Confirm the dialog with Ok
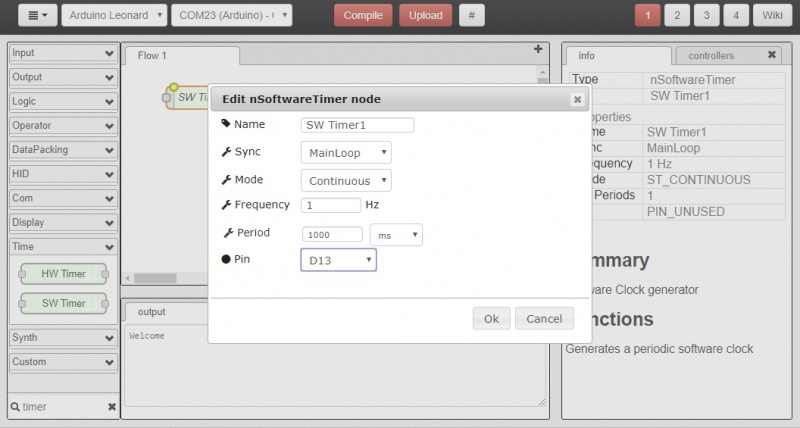Screen dimensions: 800x428 tap(491, 319)
